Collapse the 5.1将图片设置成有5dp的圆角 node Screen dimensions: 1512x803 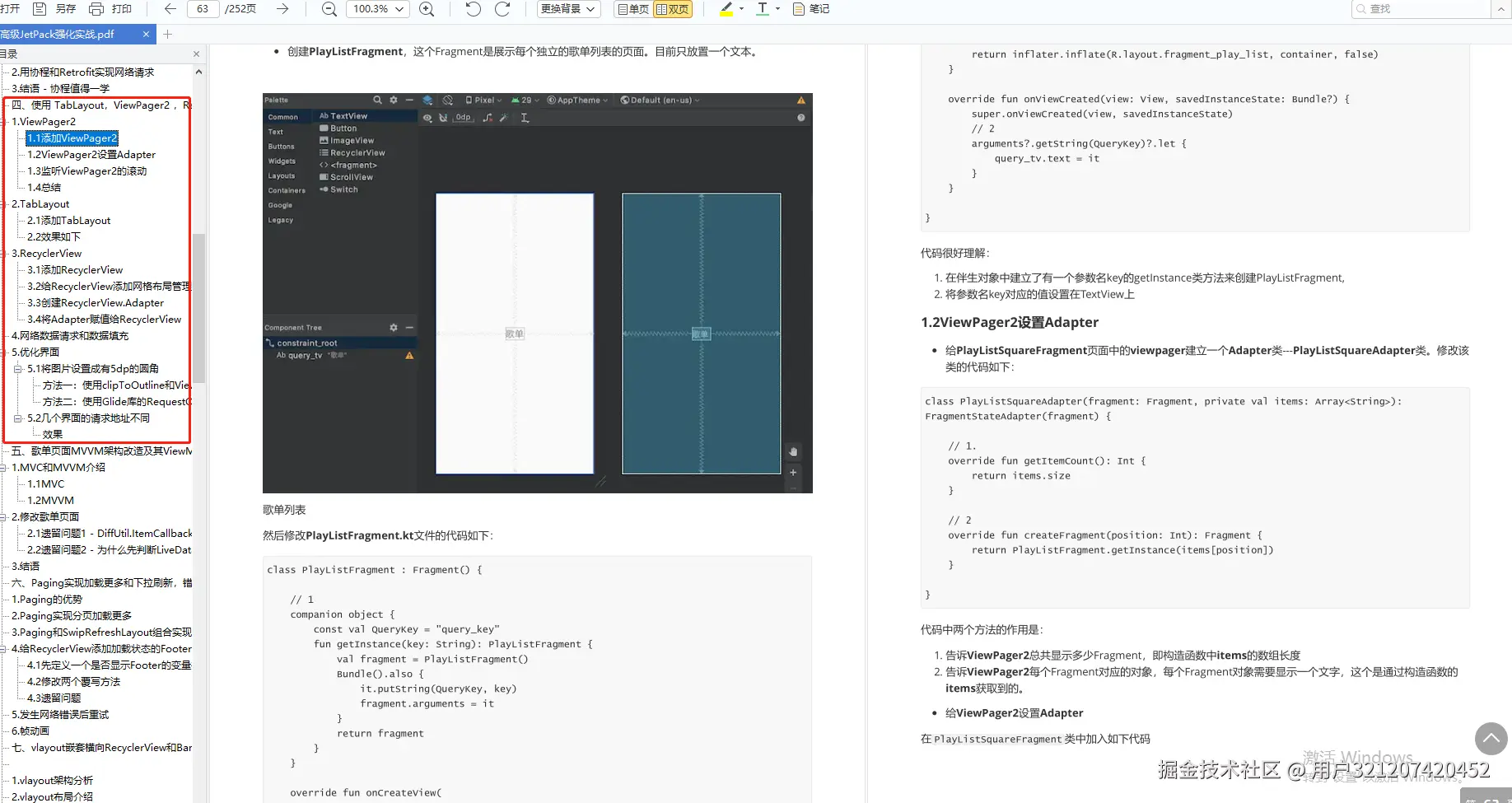[x=18, y=369]
